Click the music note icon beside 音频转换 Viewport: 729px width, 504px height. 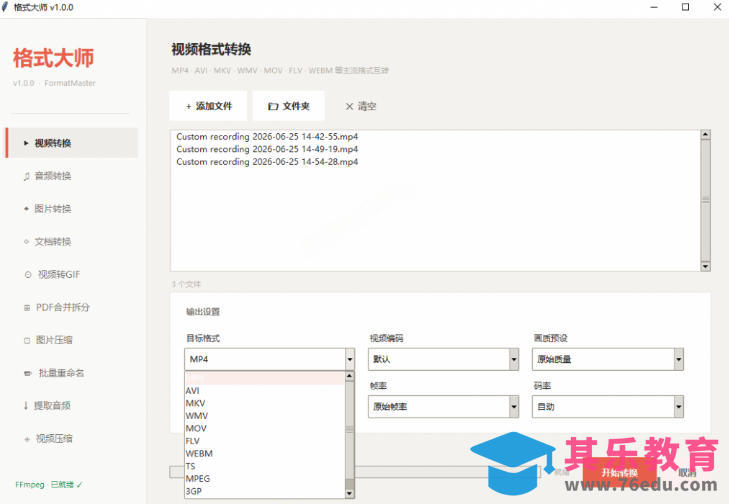tap(27, 176)
